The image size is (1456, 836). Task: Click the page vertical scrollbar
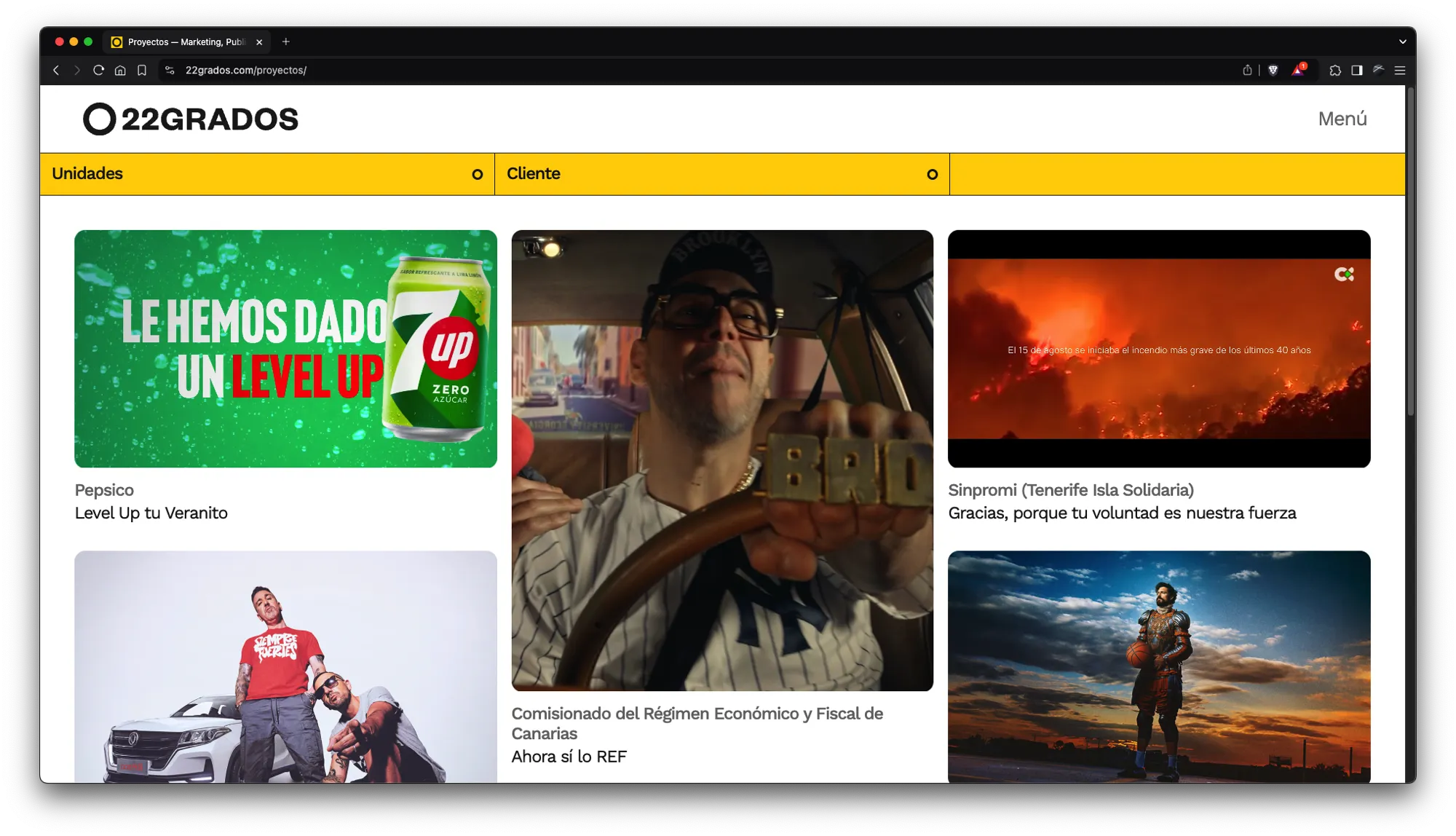(x=1410, y=251)
